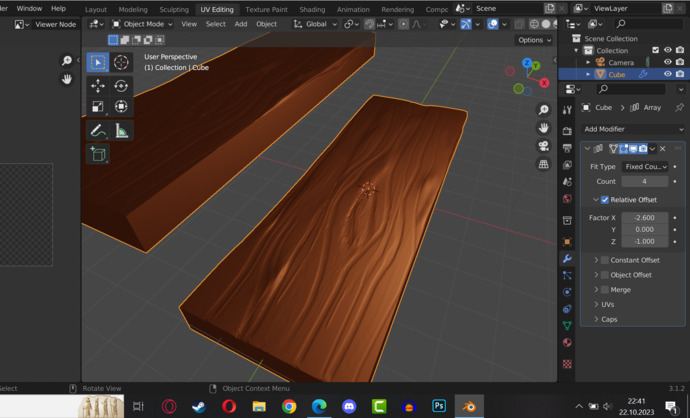The width and height of the screenshot is (690, 418).
Task: Toggle camera view icon in viewport
Action: [x=544, y=146]
